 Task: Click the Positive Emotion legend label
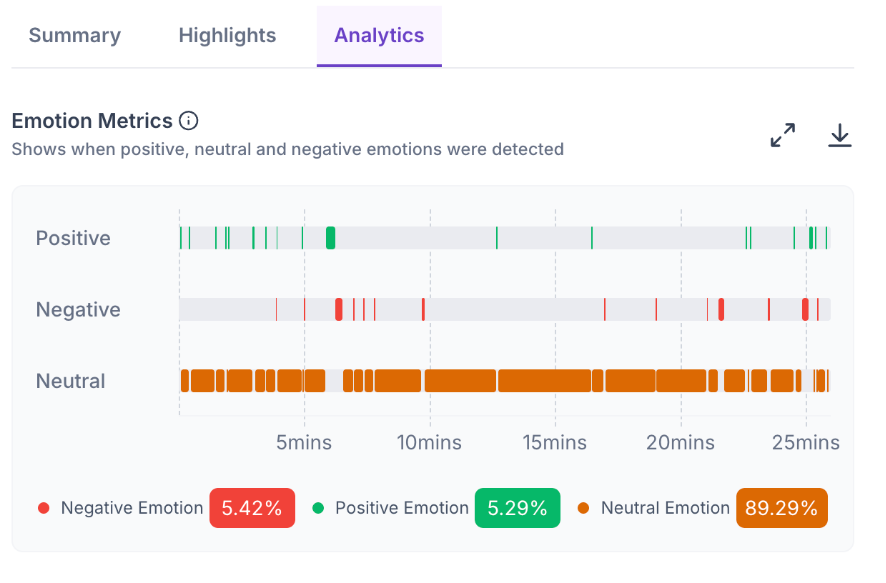coord(402,508)
